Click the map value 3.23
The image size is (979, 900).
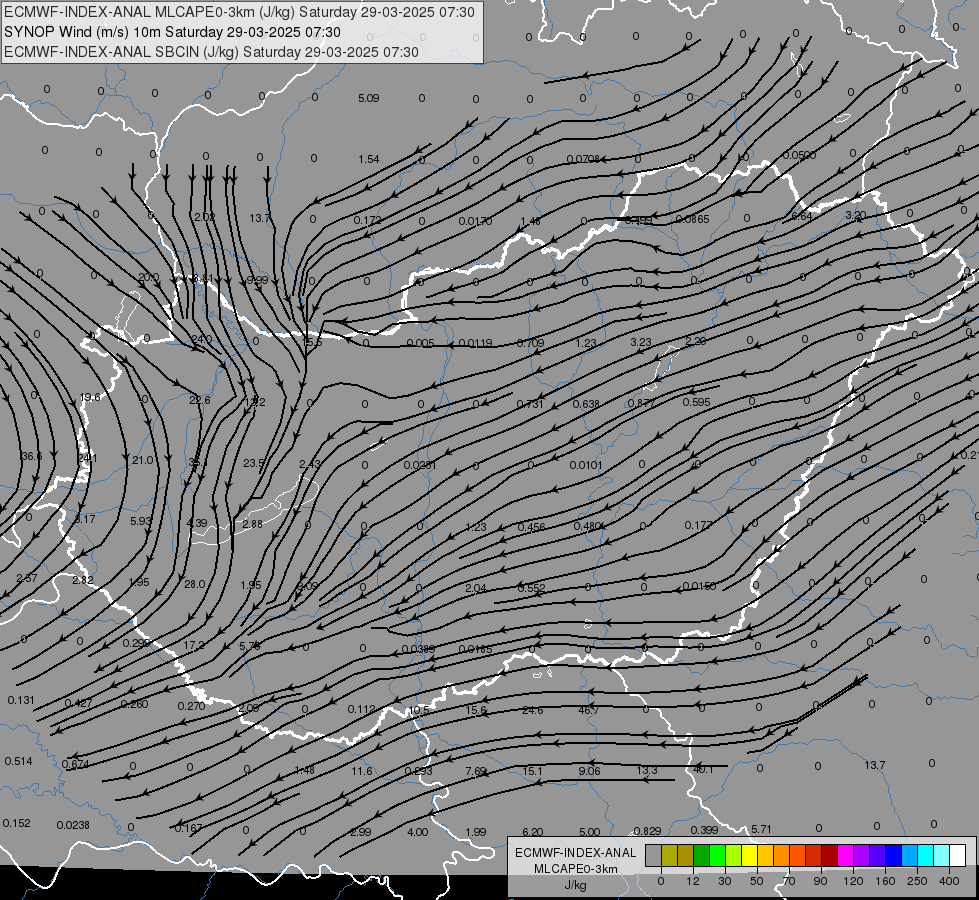[x=641, y=342]
